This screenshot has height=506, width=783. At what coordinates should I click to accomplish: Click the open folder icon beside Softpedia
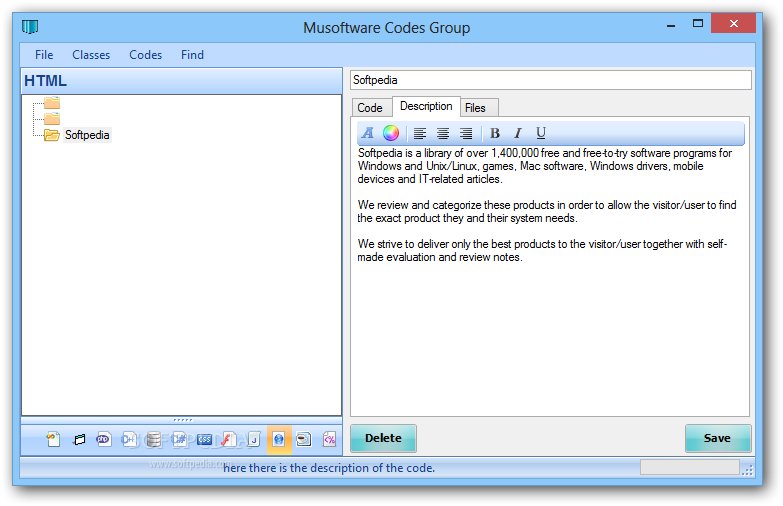52,135
